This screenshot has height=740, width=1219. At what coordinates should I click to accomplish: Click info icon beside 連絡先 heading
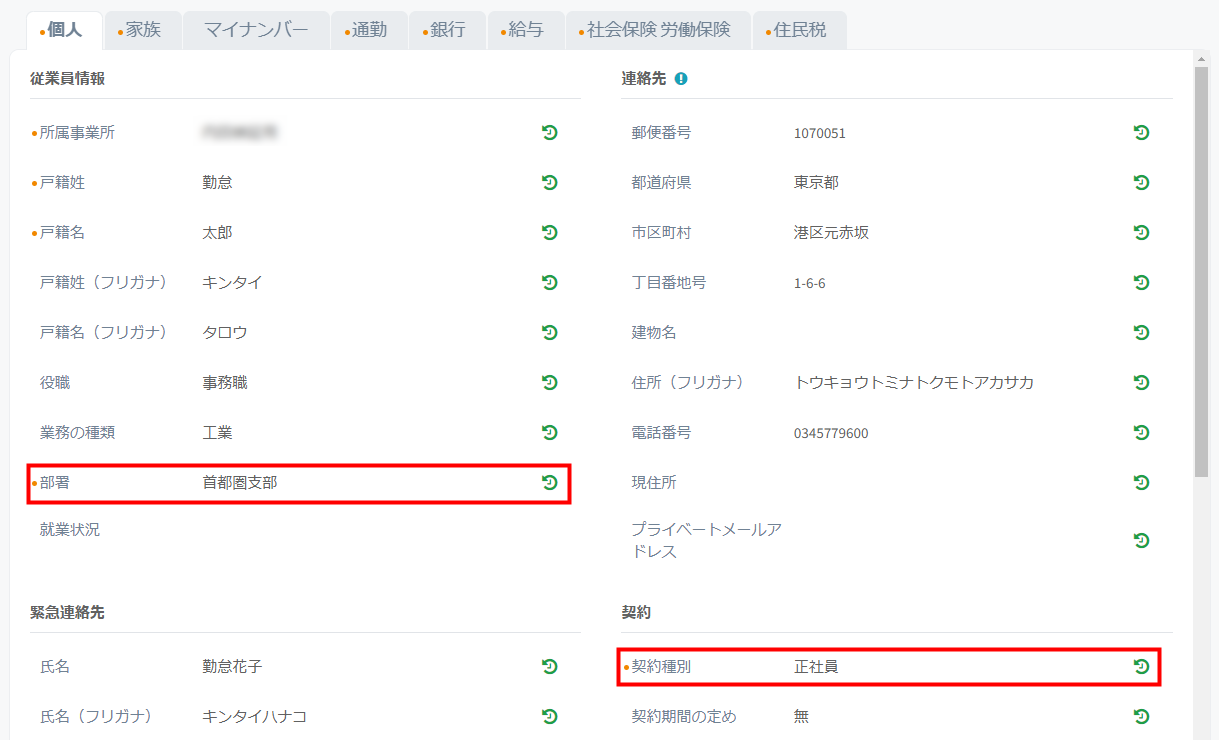pyautogui.click(x=681, y=78)
